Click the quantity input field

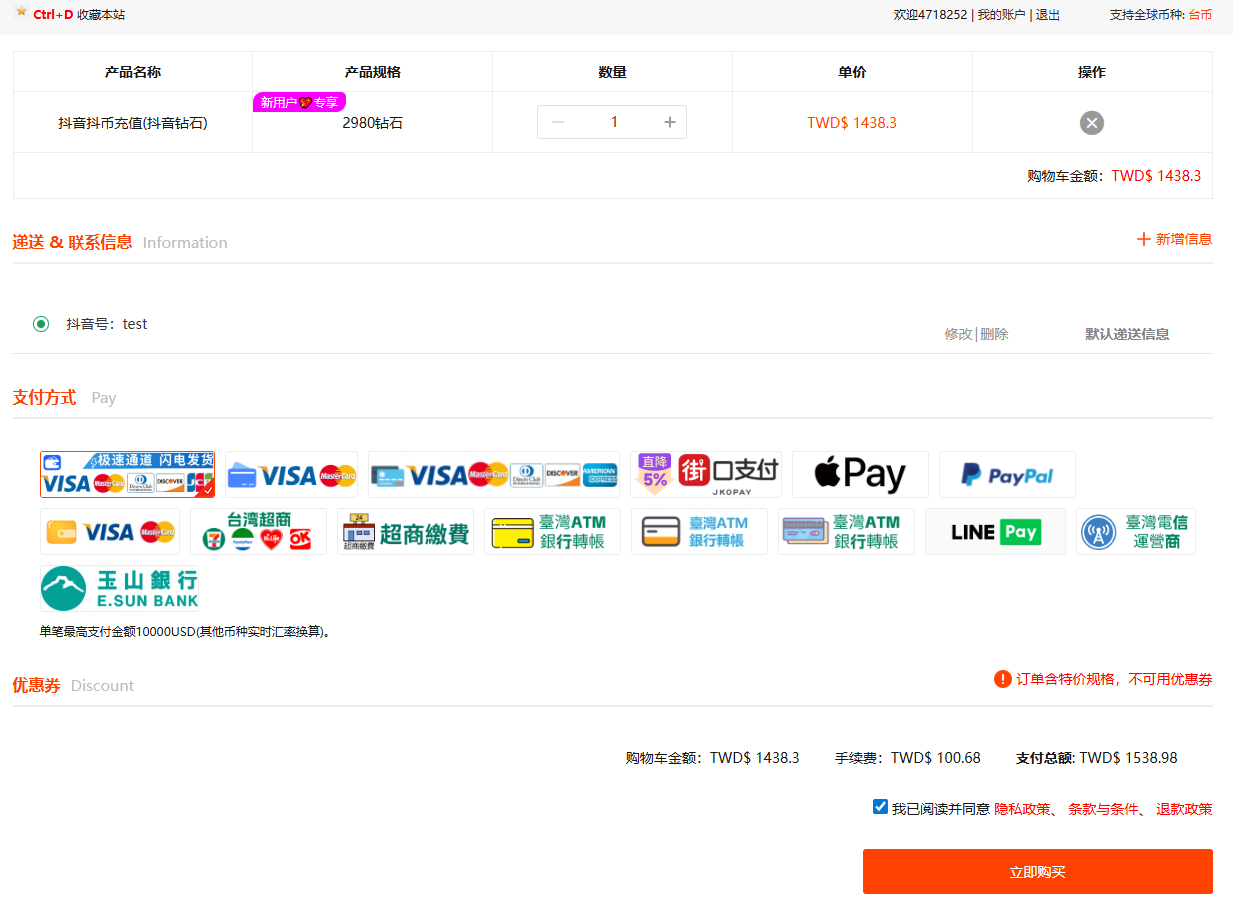coord(614,122)
